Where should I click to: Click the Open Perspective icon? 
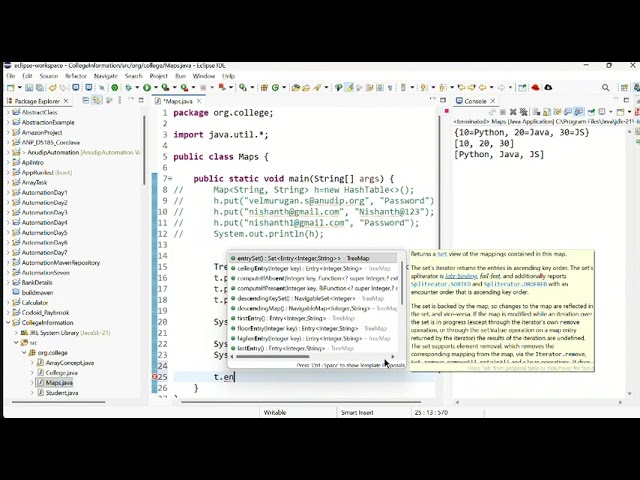point(624,88)
